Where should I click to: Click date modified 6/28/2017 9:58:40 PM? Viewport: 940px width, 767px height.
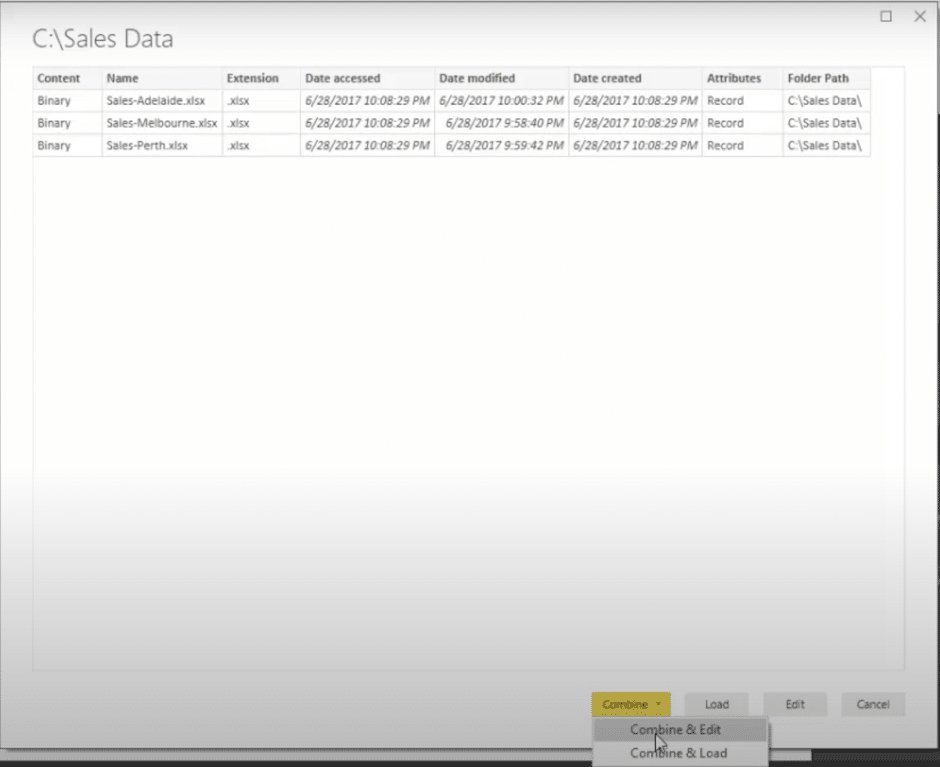pyautogui.click(x=501, y=124)
